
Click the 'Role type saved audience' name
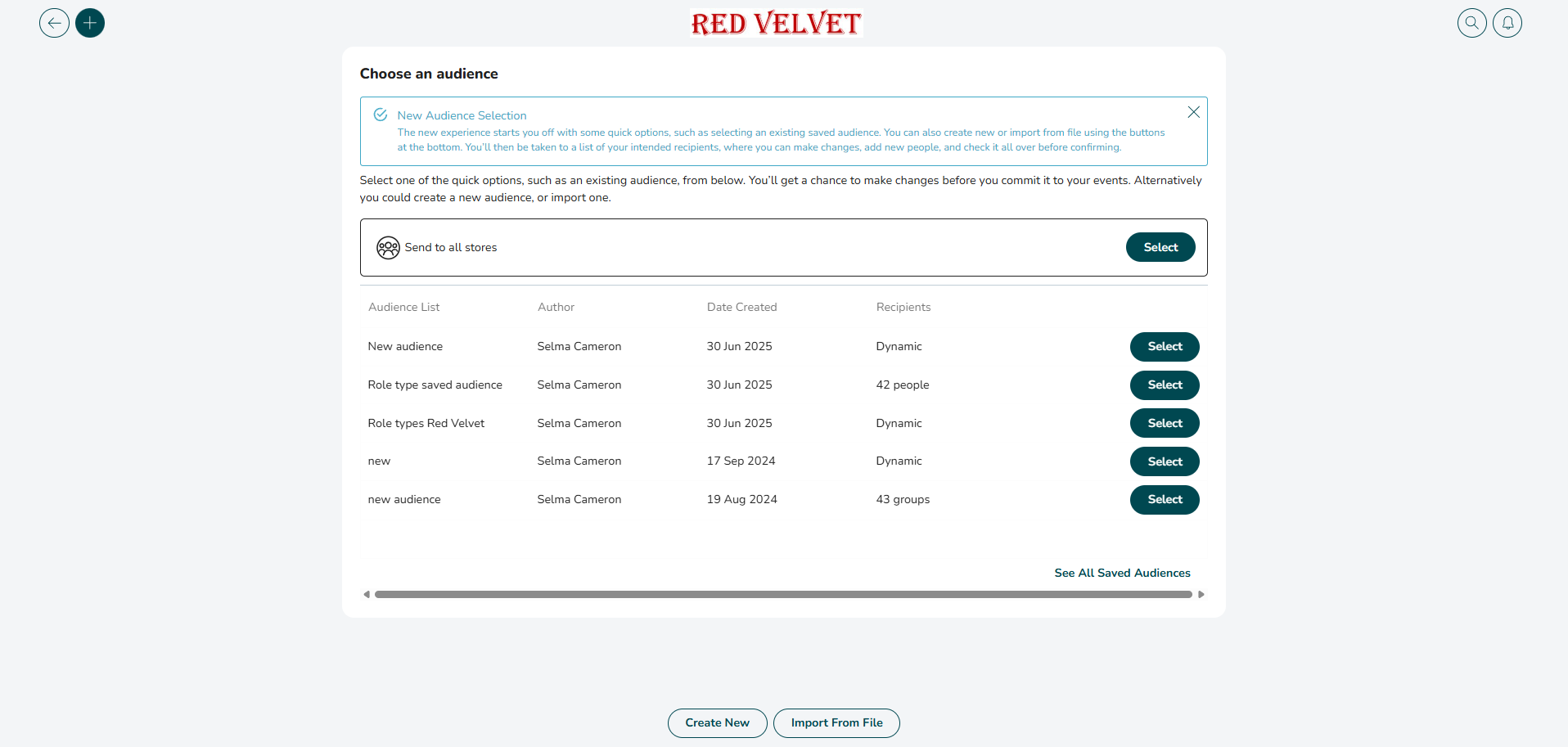[x=435, y=385]
